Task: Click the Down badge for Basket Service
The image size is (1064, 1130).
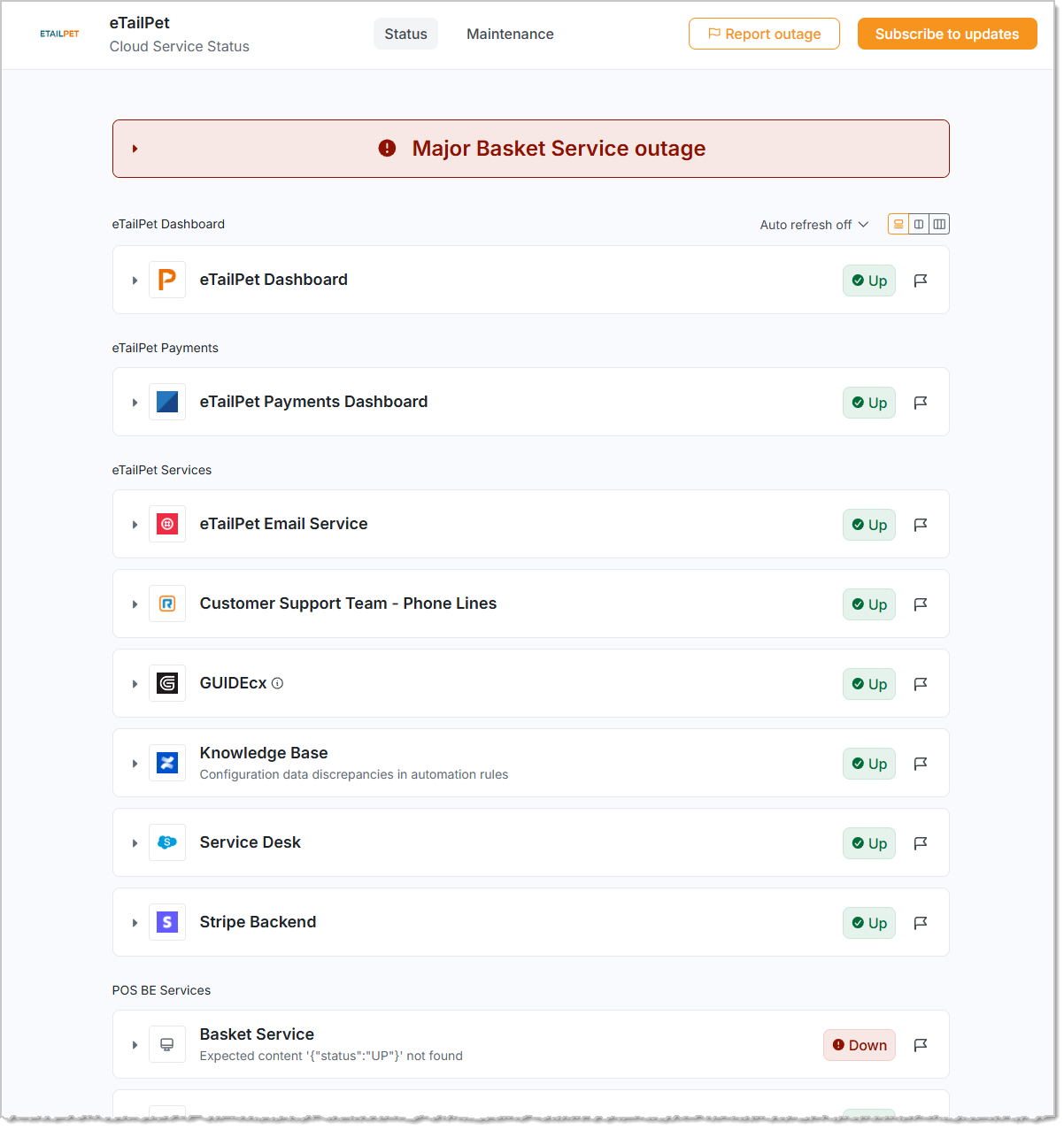Action: (860, 1045)
